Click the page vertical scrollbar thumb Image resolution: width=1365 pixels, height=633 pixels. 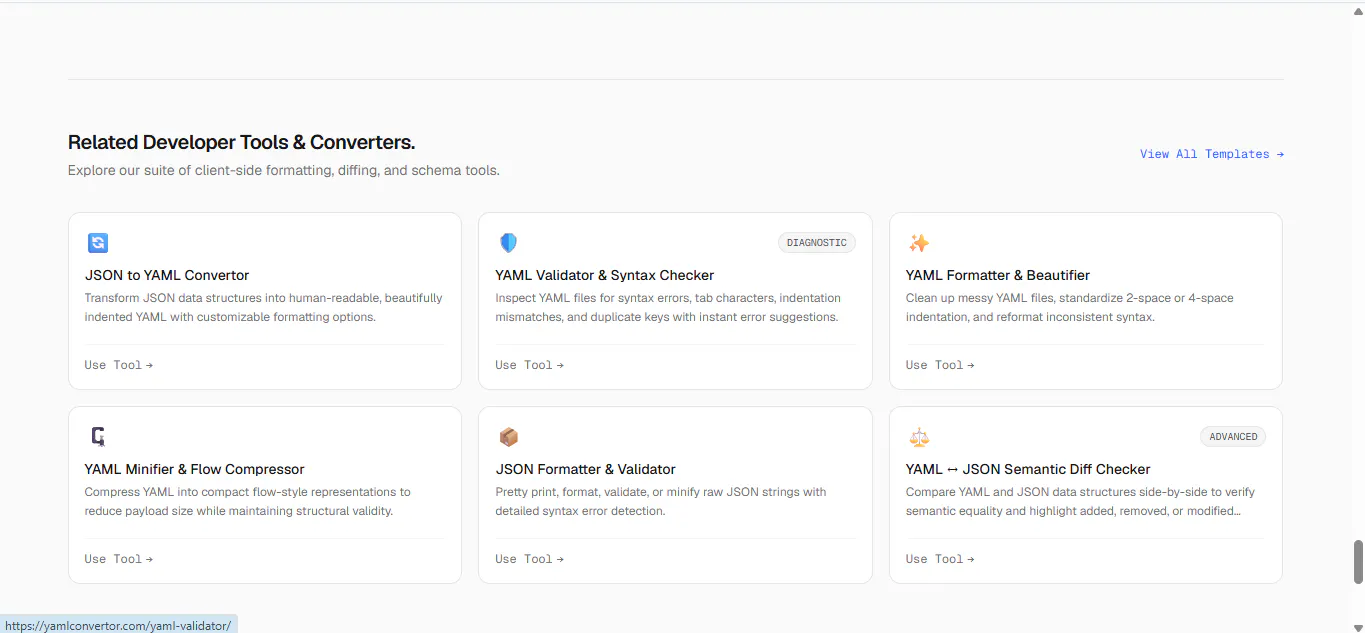(x=1358, y=561)
